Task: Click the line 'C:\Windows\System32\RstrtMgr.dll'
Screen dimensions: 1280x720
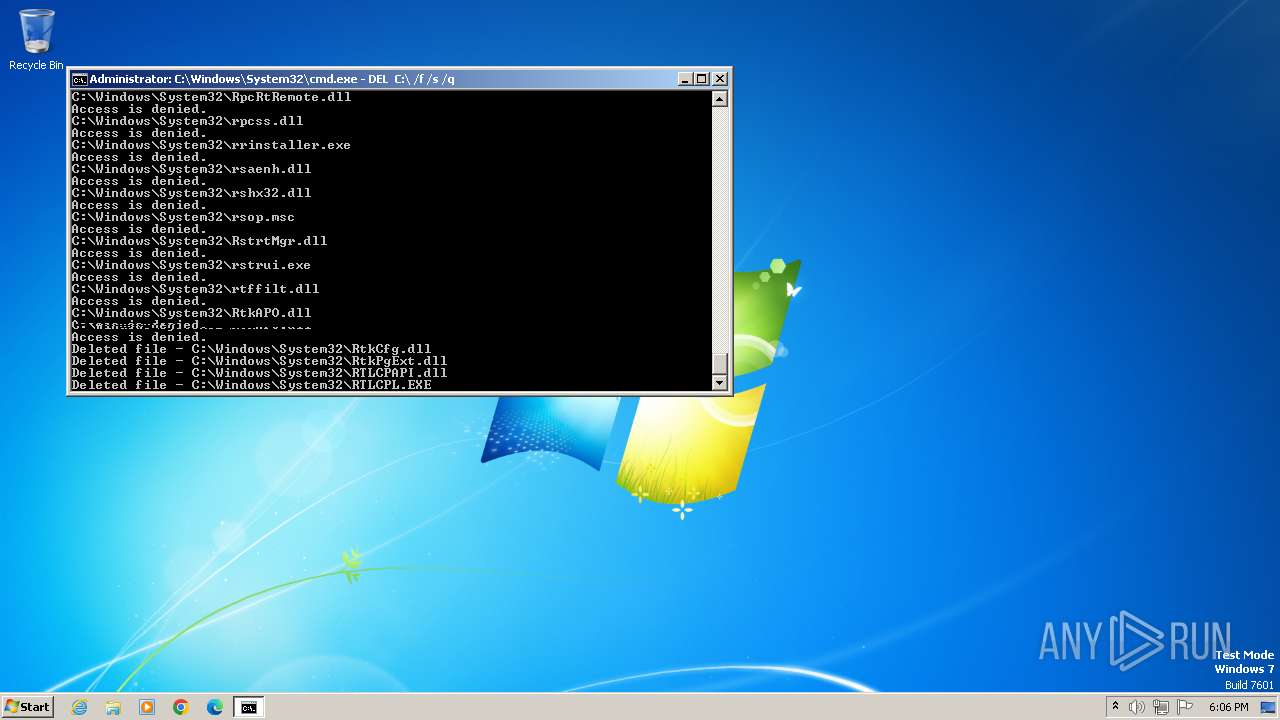Action: tap(199, 241)
